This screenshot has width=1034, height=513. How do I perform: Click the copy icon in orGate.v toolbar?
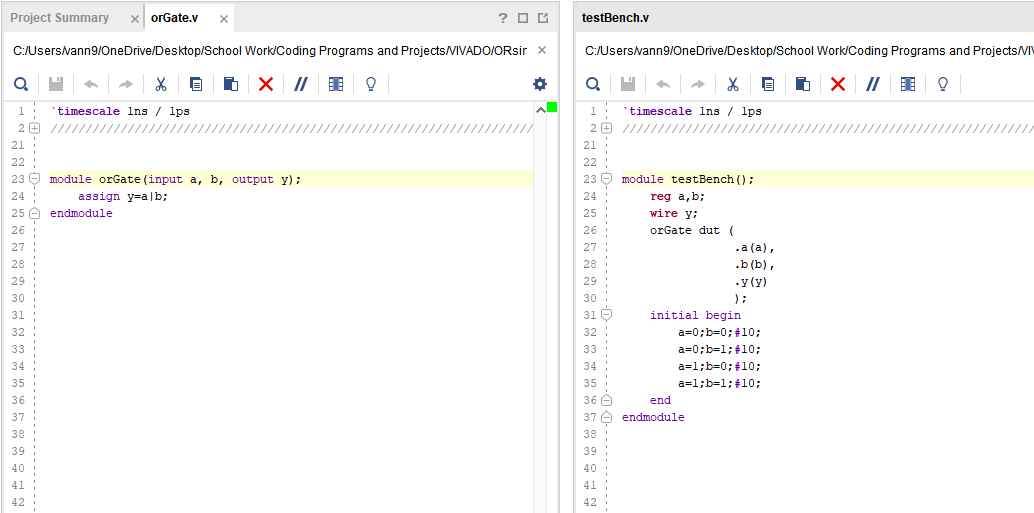(x=196, y=84)
